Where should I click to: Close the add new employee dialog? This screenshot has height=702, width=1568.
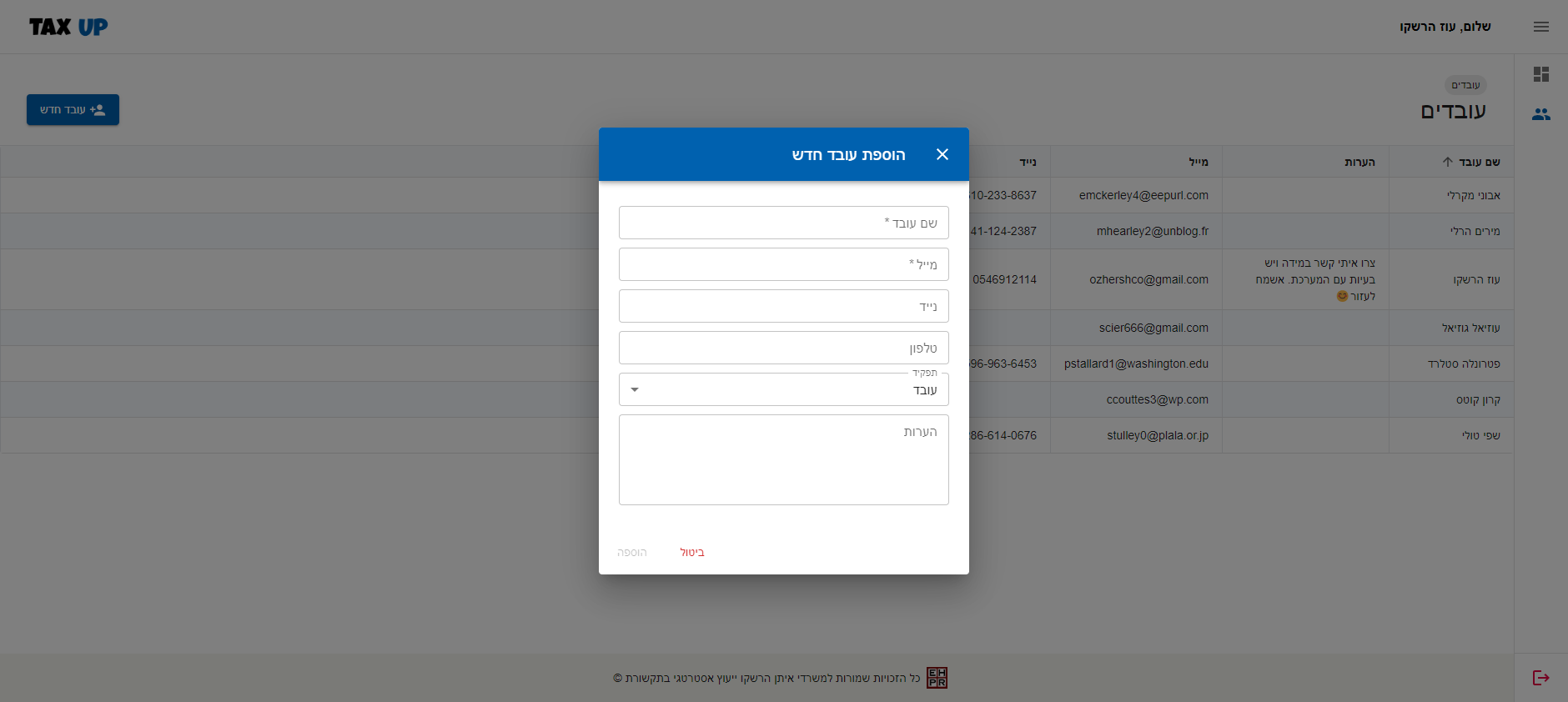(942, 154)
